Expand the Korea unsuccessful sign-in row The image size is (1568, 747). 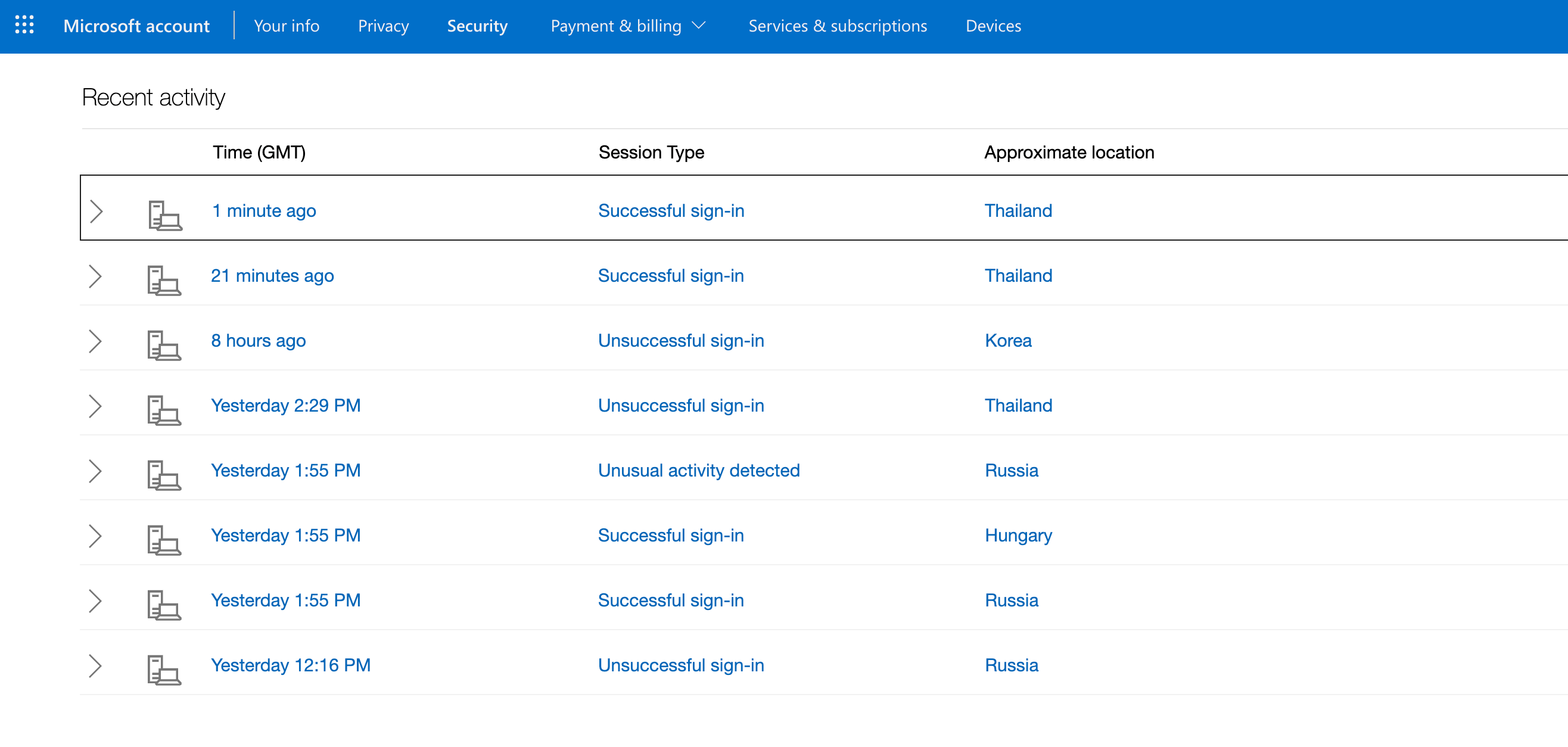click(95, 341)
